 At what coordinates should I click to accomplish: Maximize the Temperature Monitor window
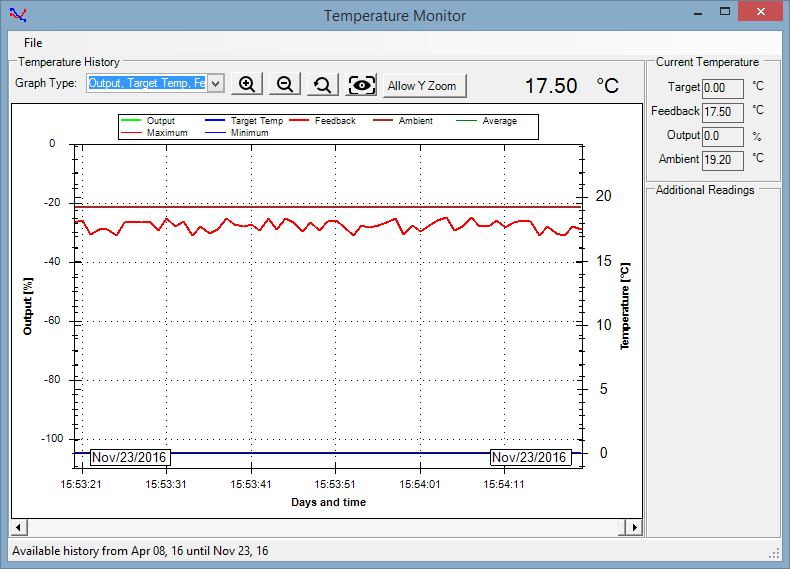coord(725,12)
